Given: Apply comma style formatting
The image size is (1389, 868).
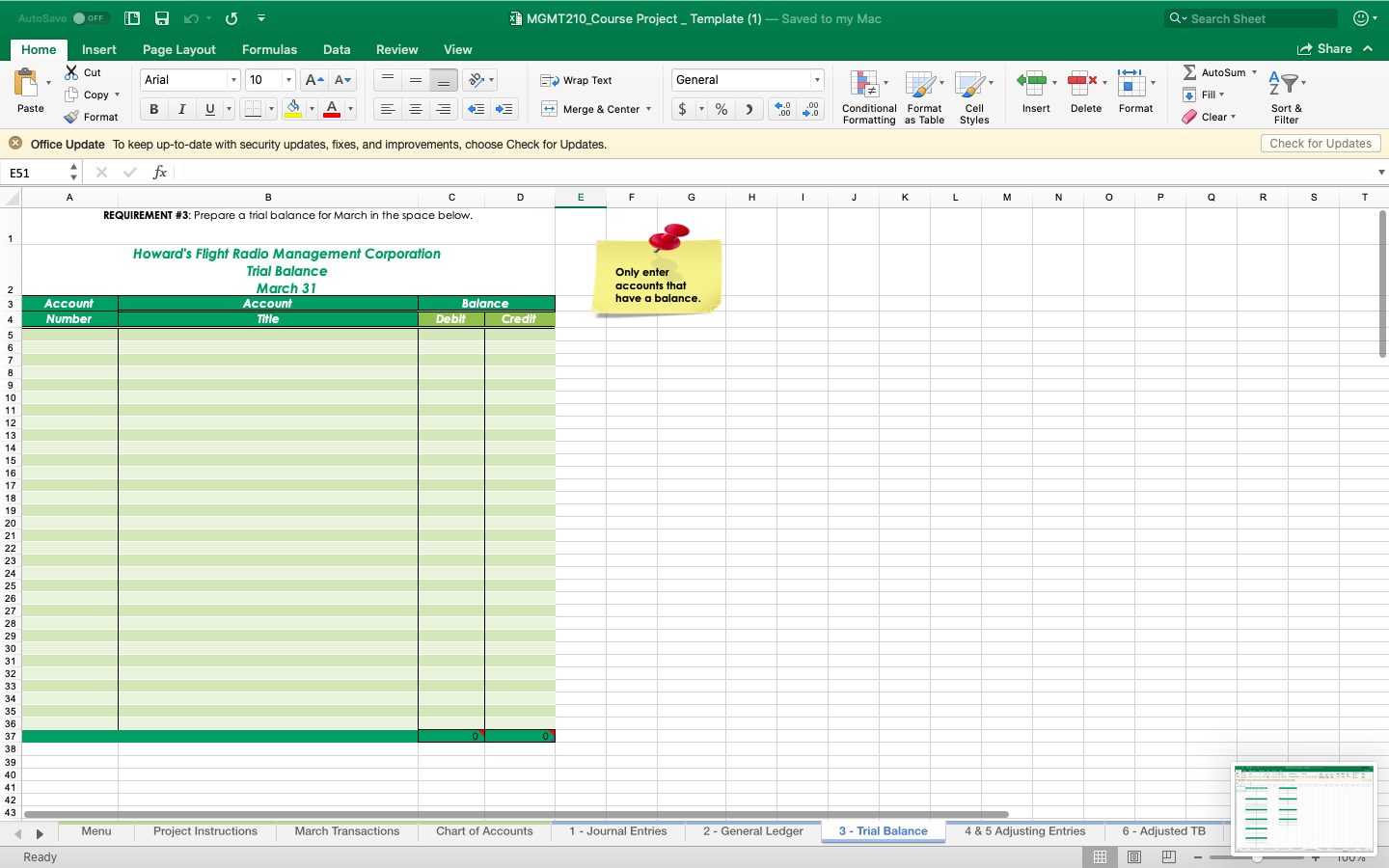Looking at the screenshot, I should (x=749, y=109).
